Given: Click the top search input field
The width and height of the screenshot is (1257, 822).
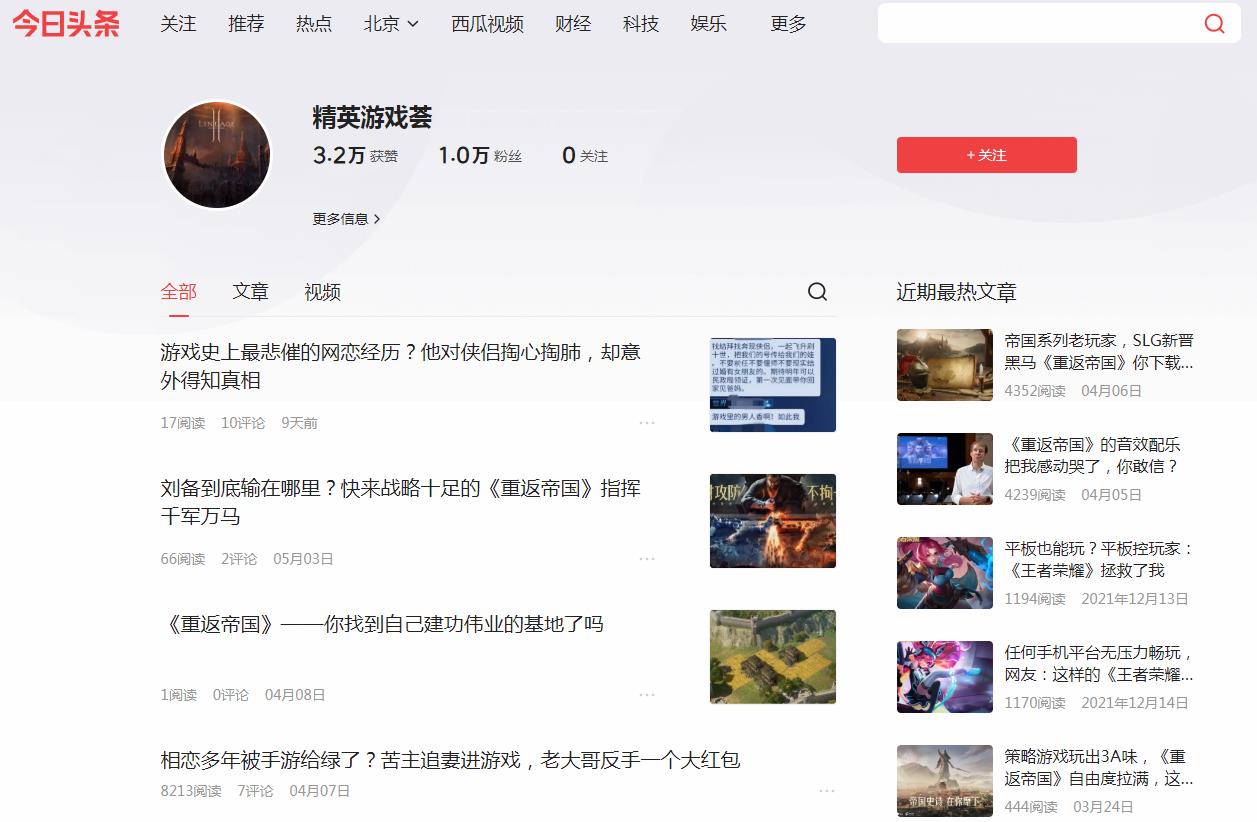Looking at the screenshot, I should point(1038,24).
